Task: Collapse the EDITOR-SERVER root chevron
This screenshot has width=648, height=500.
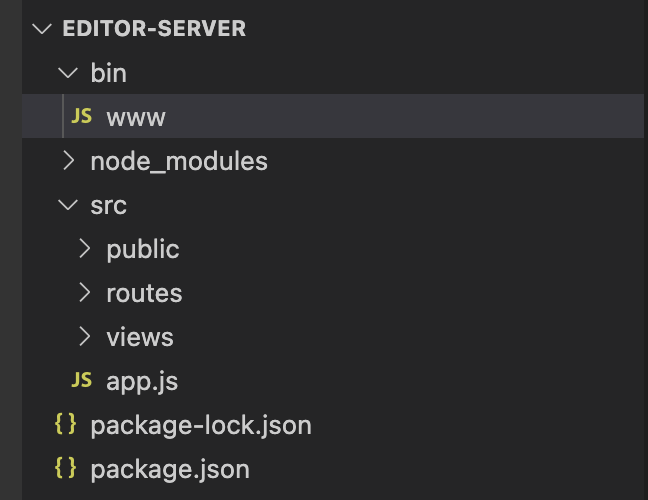Action: click(x=42, y=28)
